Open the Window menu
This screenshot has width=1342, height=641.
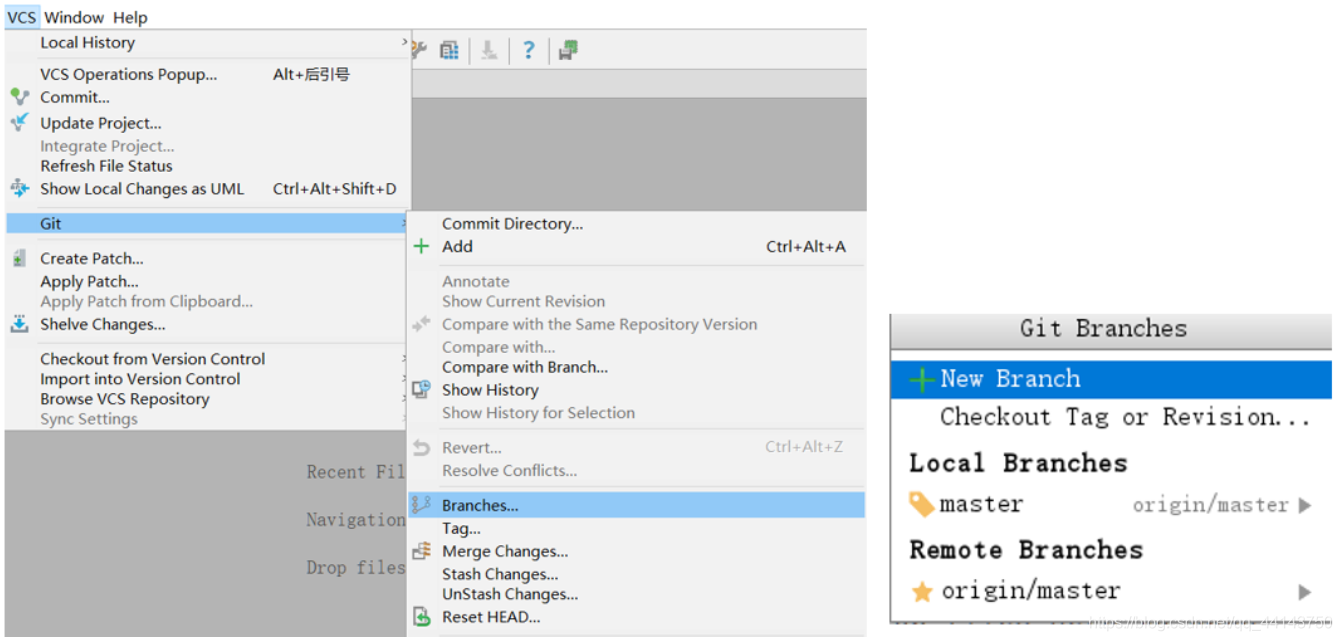click(74, 17)
